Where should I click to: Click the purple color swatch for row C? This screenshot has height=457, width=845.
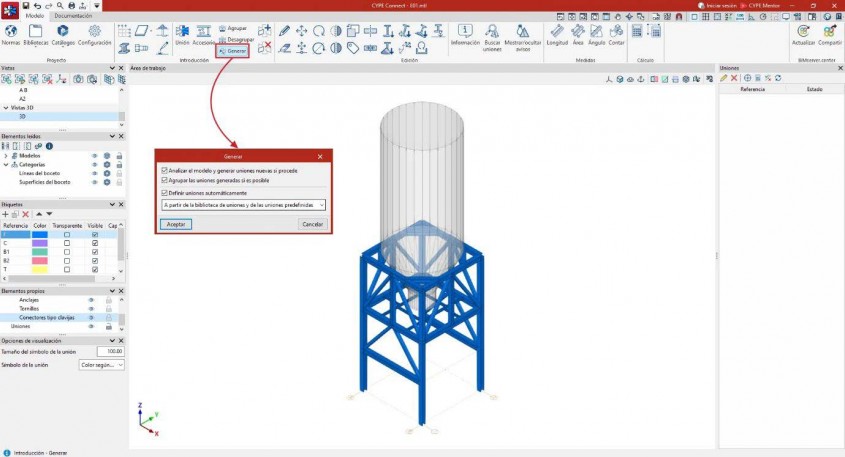[x=40, y=243]
